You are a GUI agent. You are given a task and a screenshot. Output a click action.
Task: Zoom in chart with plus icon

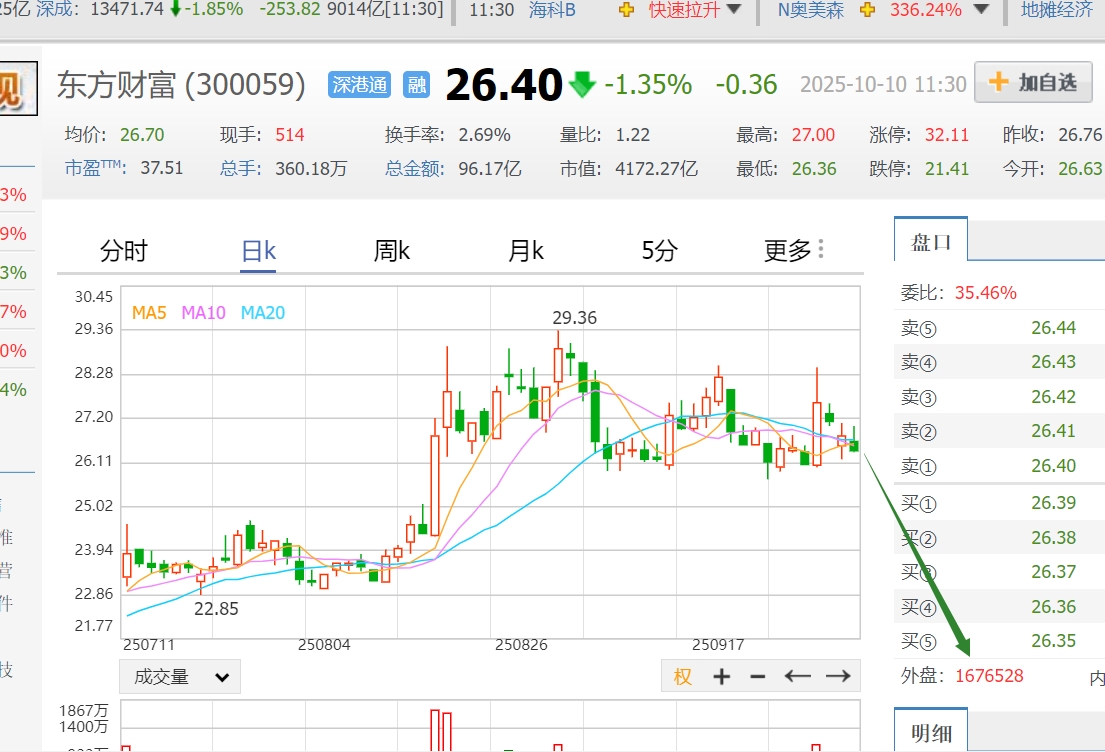point(721,677)
